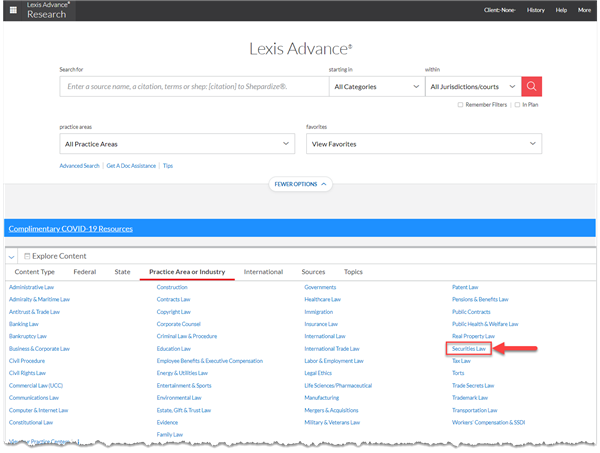Image resolution: width=600 pixels, height=453 pixels.
Task: Open Energy & Utilities Law link
Action: tap(182, 373)
